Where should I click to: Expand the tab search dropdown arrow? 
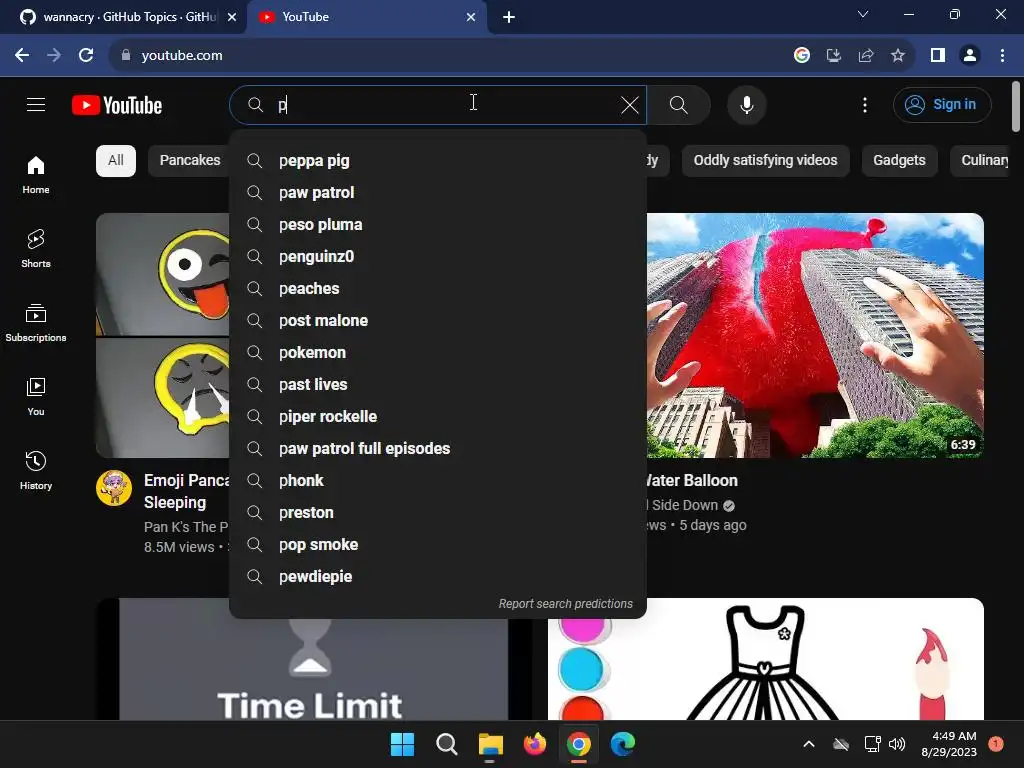point(863,14)
